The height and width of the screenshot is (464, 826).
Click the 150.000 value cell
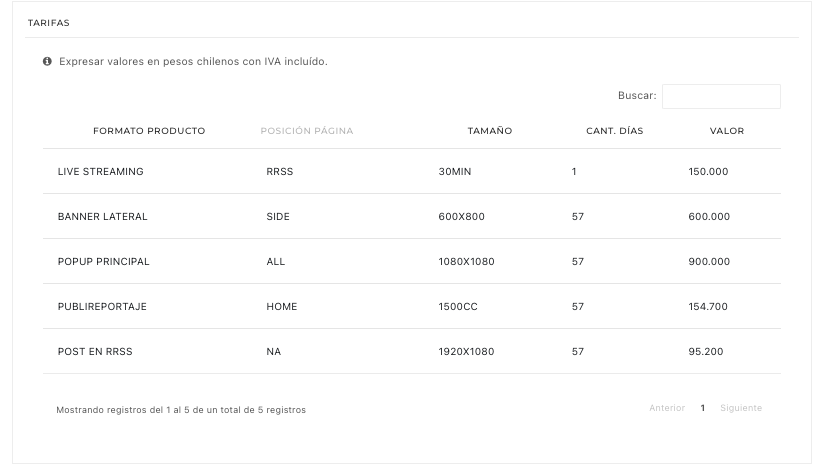708,172
